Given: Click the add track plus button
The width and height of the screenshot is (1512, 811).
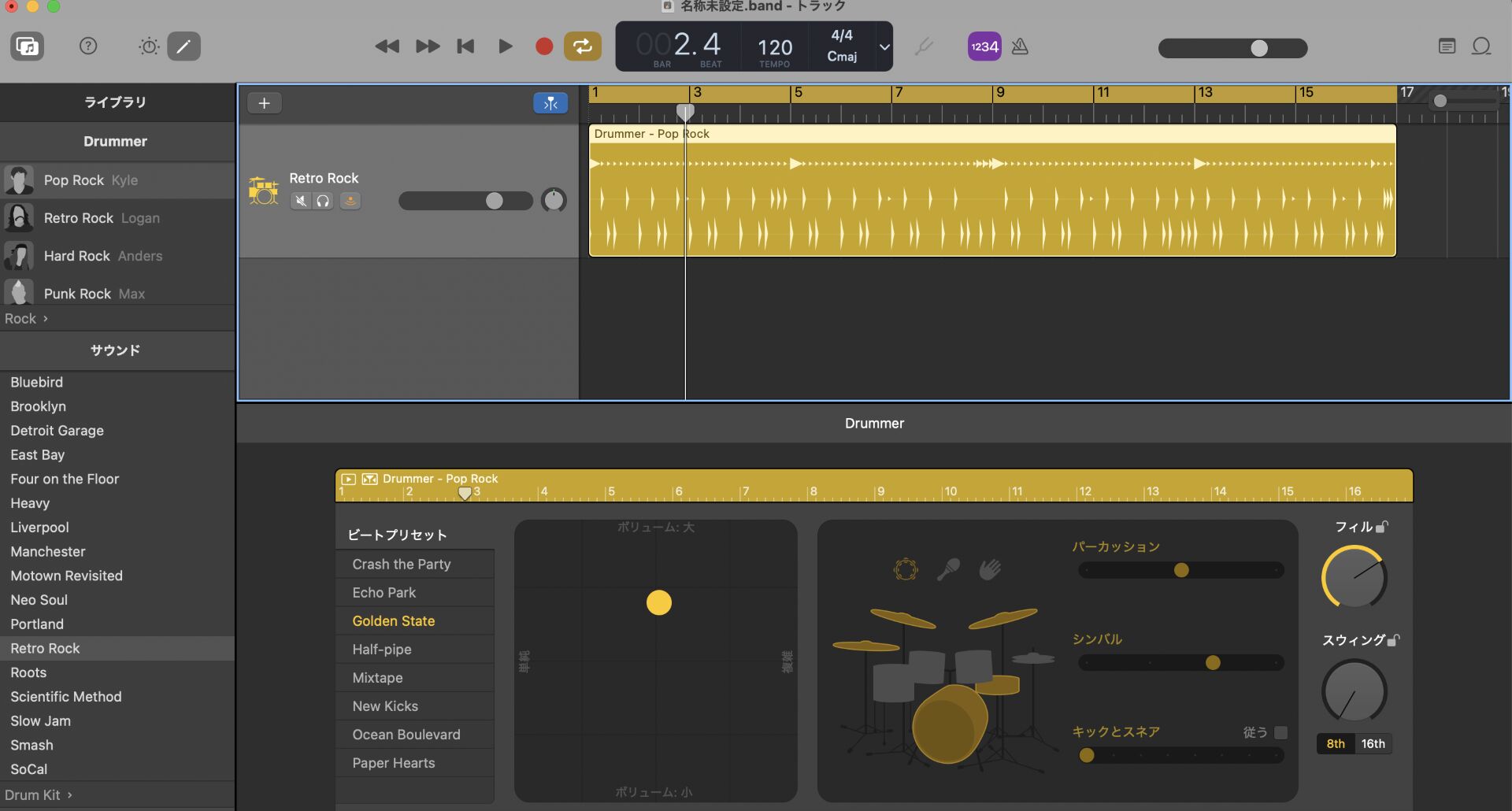Looking at the screenshot, I should [x=265, y=103].
